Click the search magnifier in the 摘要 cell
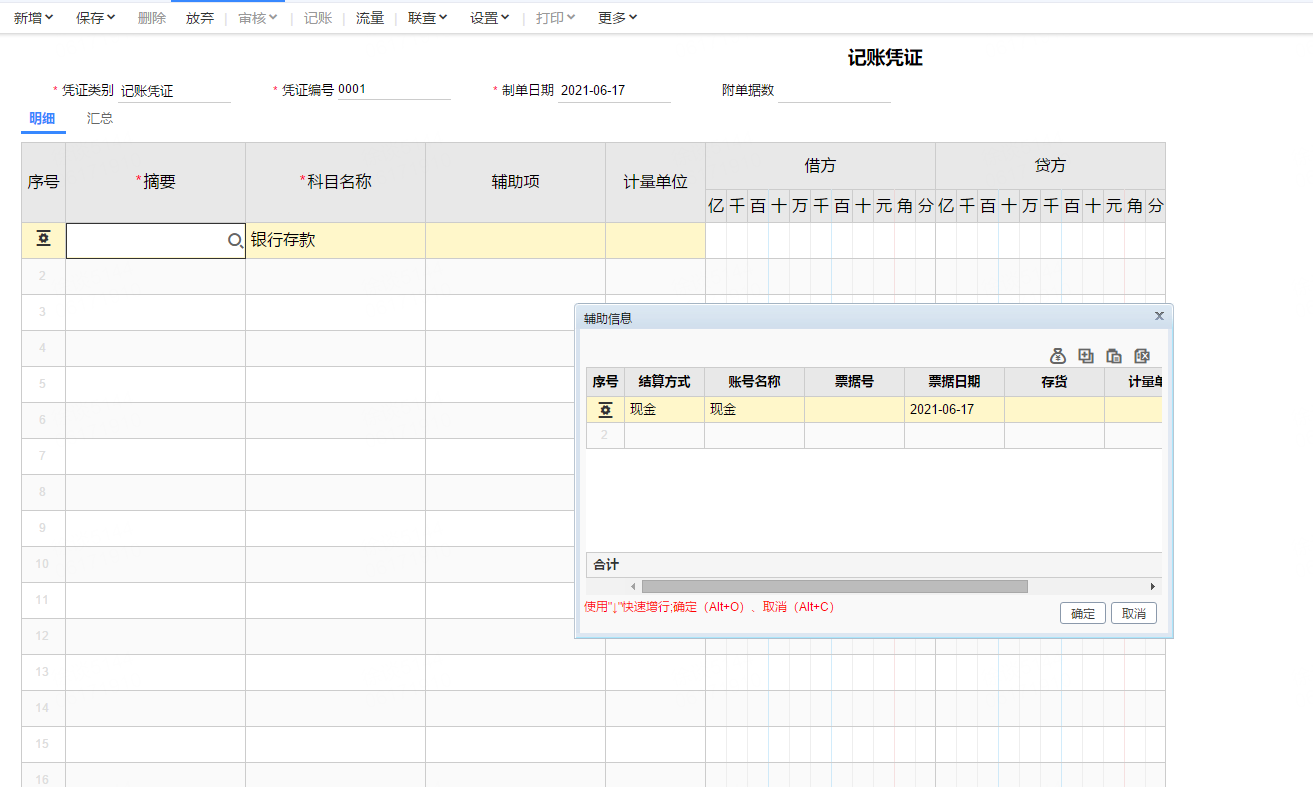This screenshot has height=787, width=1313. tap(235, 241)
